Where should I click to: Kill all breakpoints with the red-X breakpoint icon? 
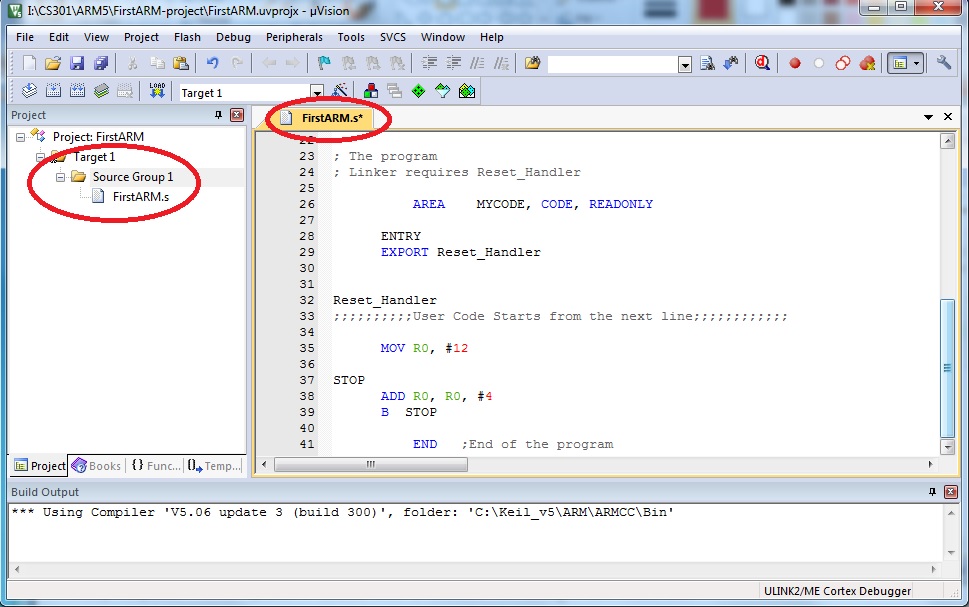[x=867, y=63]
